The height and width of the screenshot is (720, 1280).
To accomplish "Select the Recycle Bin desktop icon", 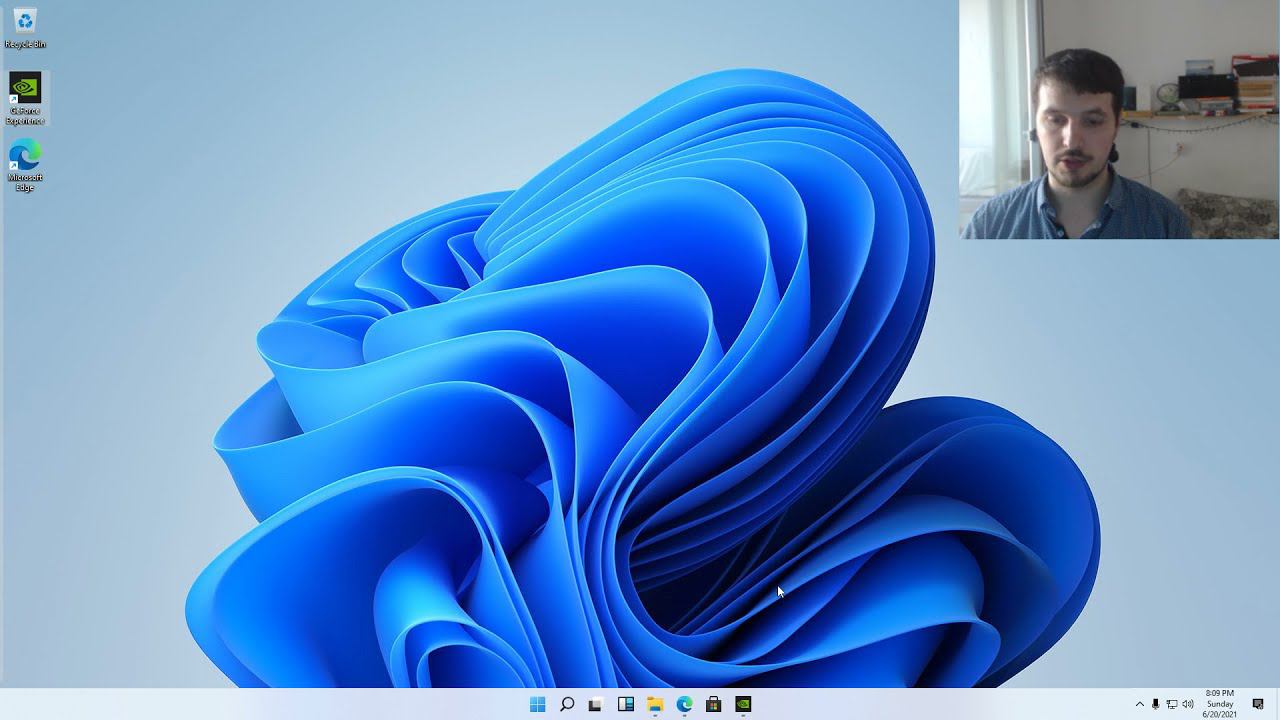I will 25,28.
